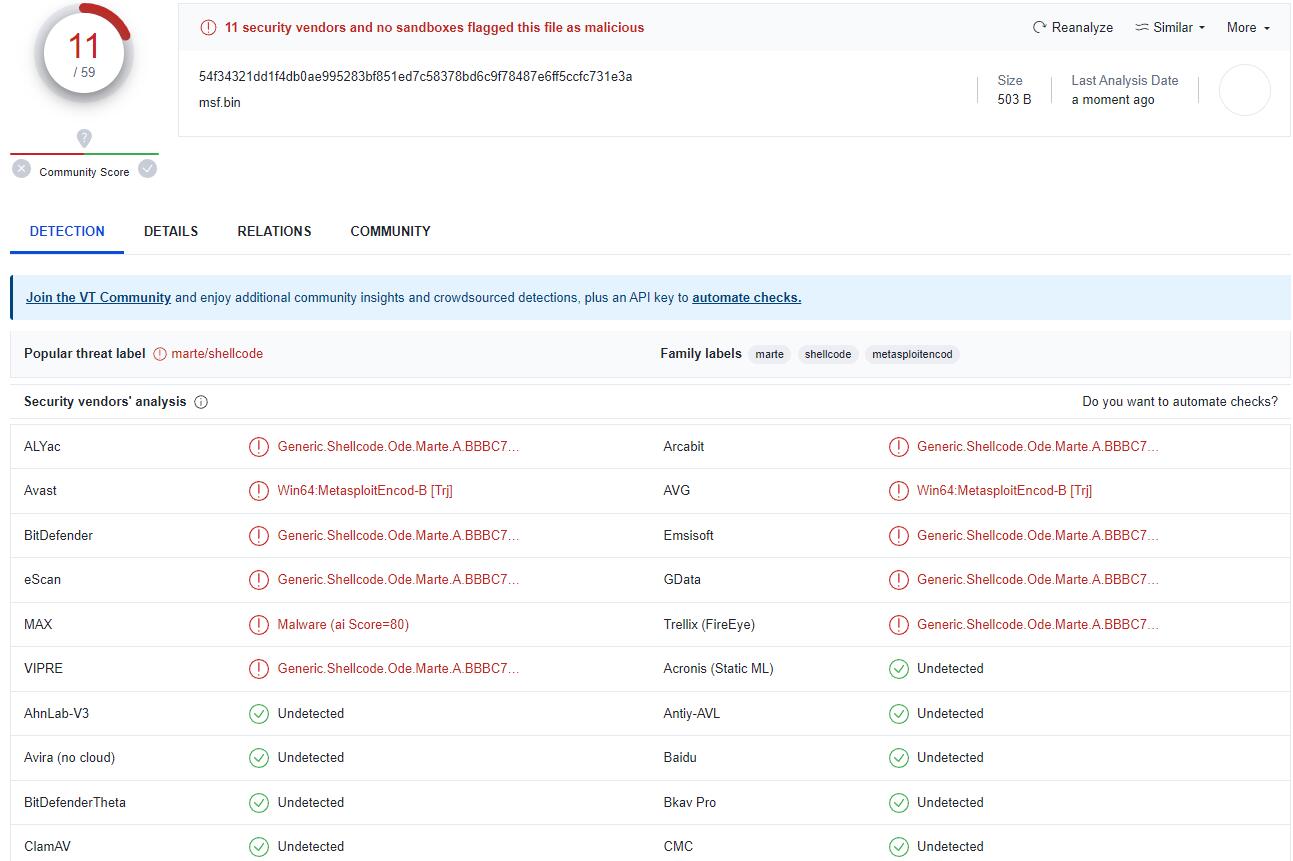Click the alert icon in the malicious banner
This screenshot has width=1293, height=861.
208,28
